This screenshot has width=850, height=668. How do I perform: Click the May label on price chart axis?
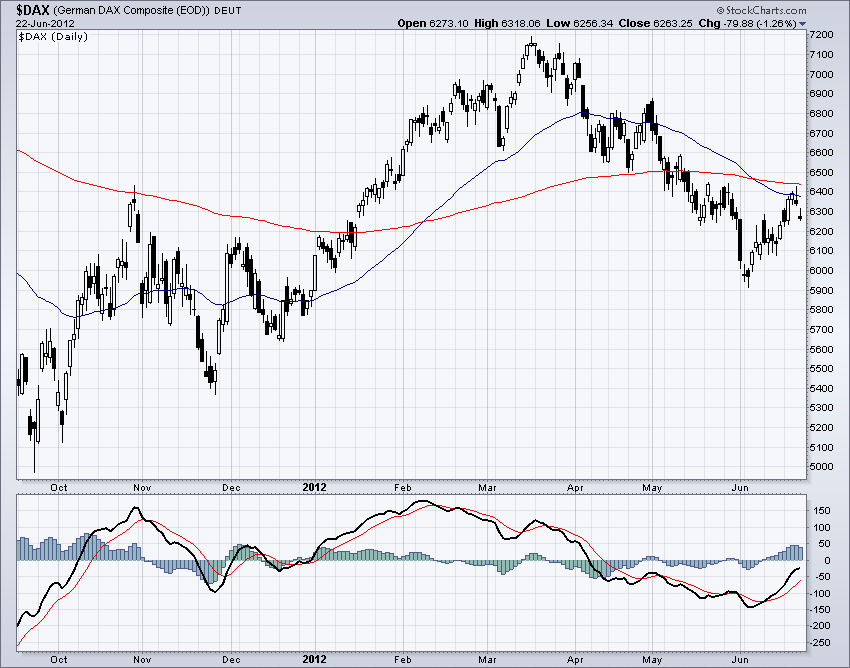(652, 487)
